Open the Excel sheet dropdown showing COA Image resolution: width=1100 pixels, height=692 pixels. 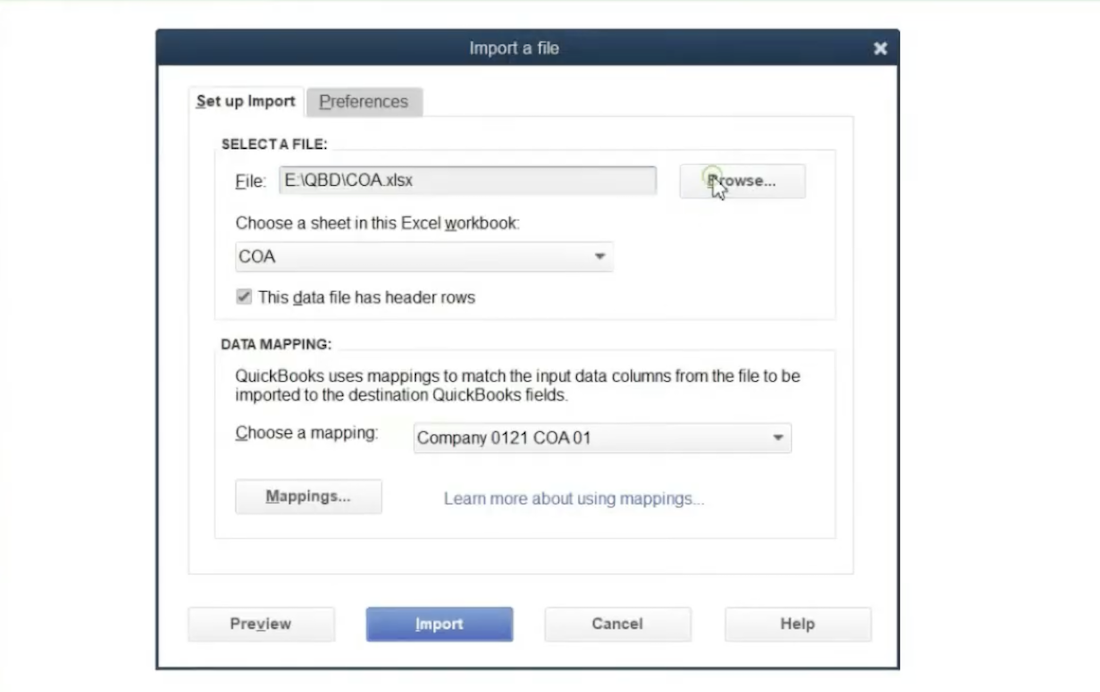coord(424,257)
